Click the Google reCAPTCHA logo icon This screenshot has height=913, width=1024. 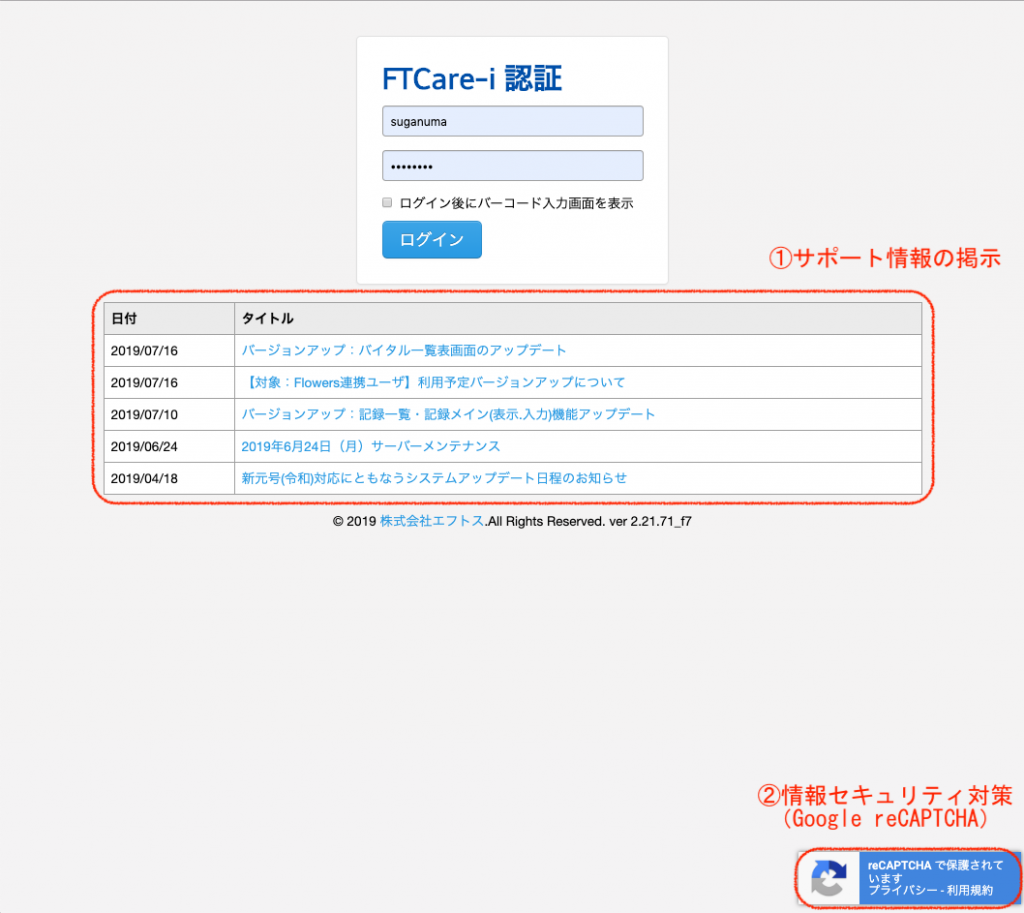(828, 877)
